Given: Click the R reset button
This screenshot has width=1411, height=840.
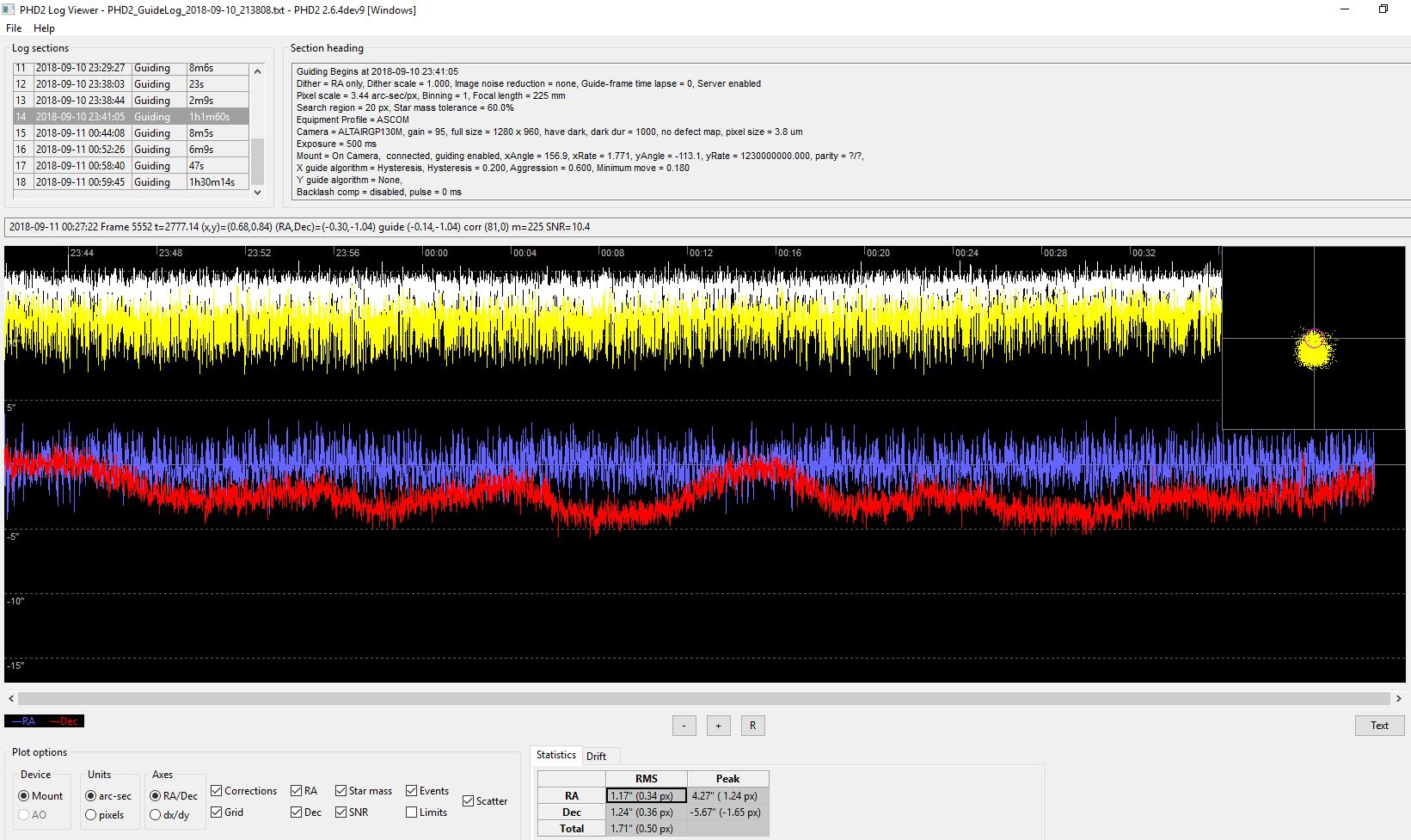Looking at the screenshot, I should [x=752, y=726].
